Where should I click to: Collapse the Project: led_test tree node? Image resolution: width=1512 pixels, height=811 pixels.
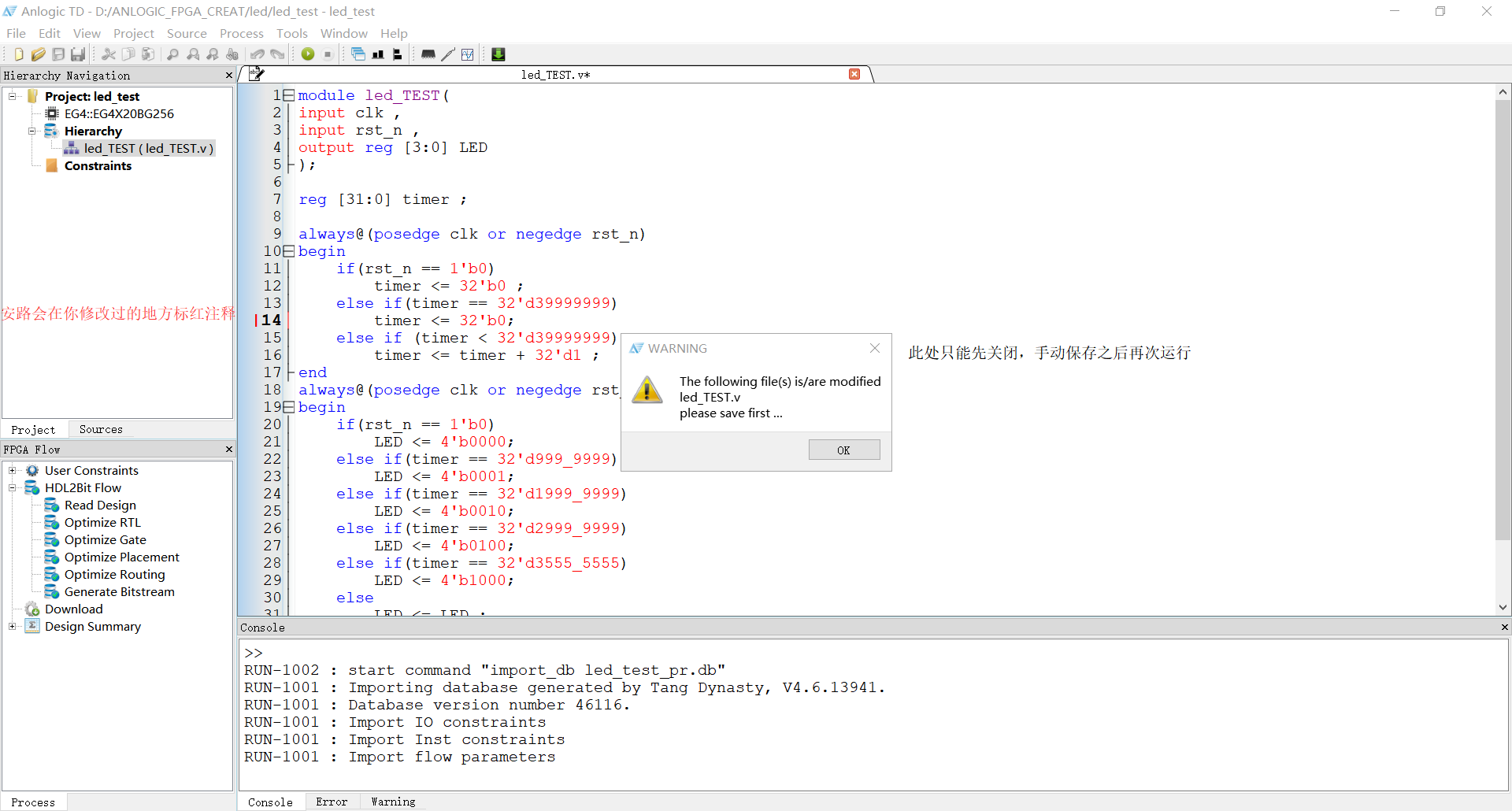click(13, 96)
